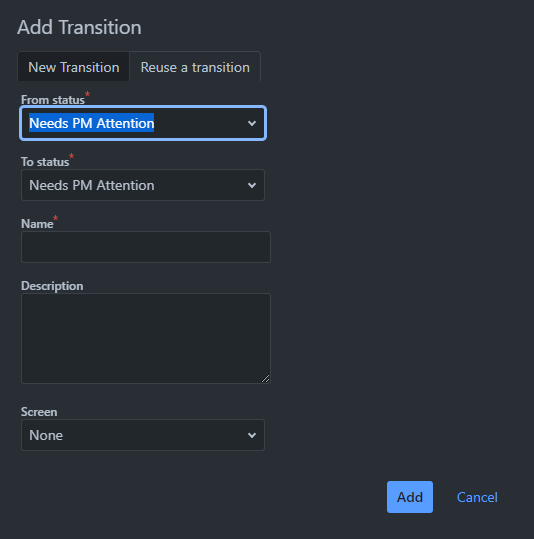Click the Add Transition dialog heading

tap(79, 27)
